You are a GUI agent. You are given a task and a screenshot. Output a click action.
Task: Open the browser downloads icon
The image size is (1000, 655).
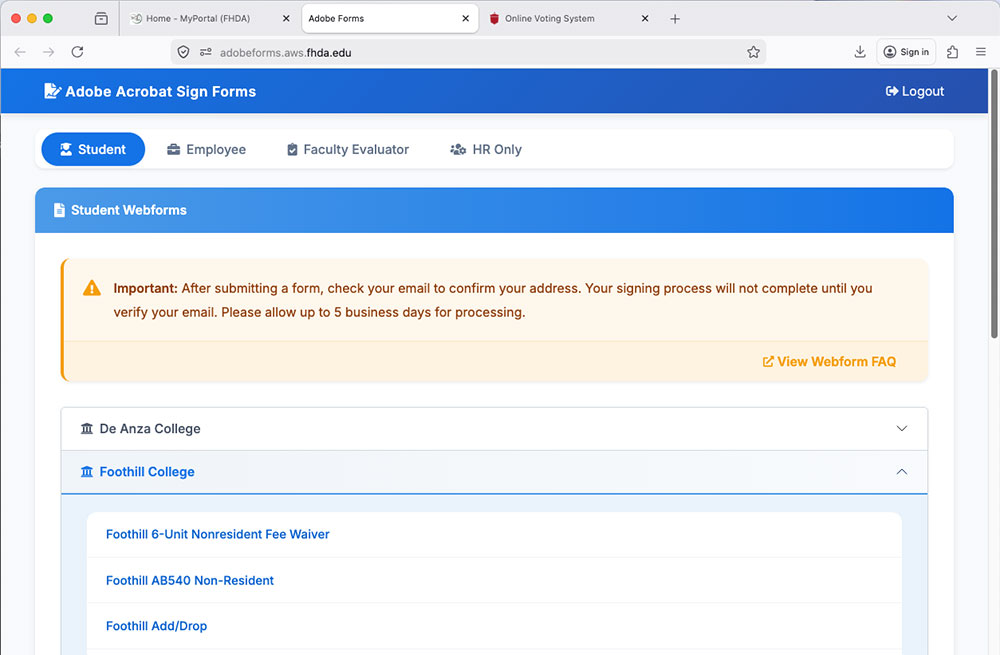pyautogui.click(x=860, y=52)
